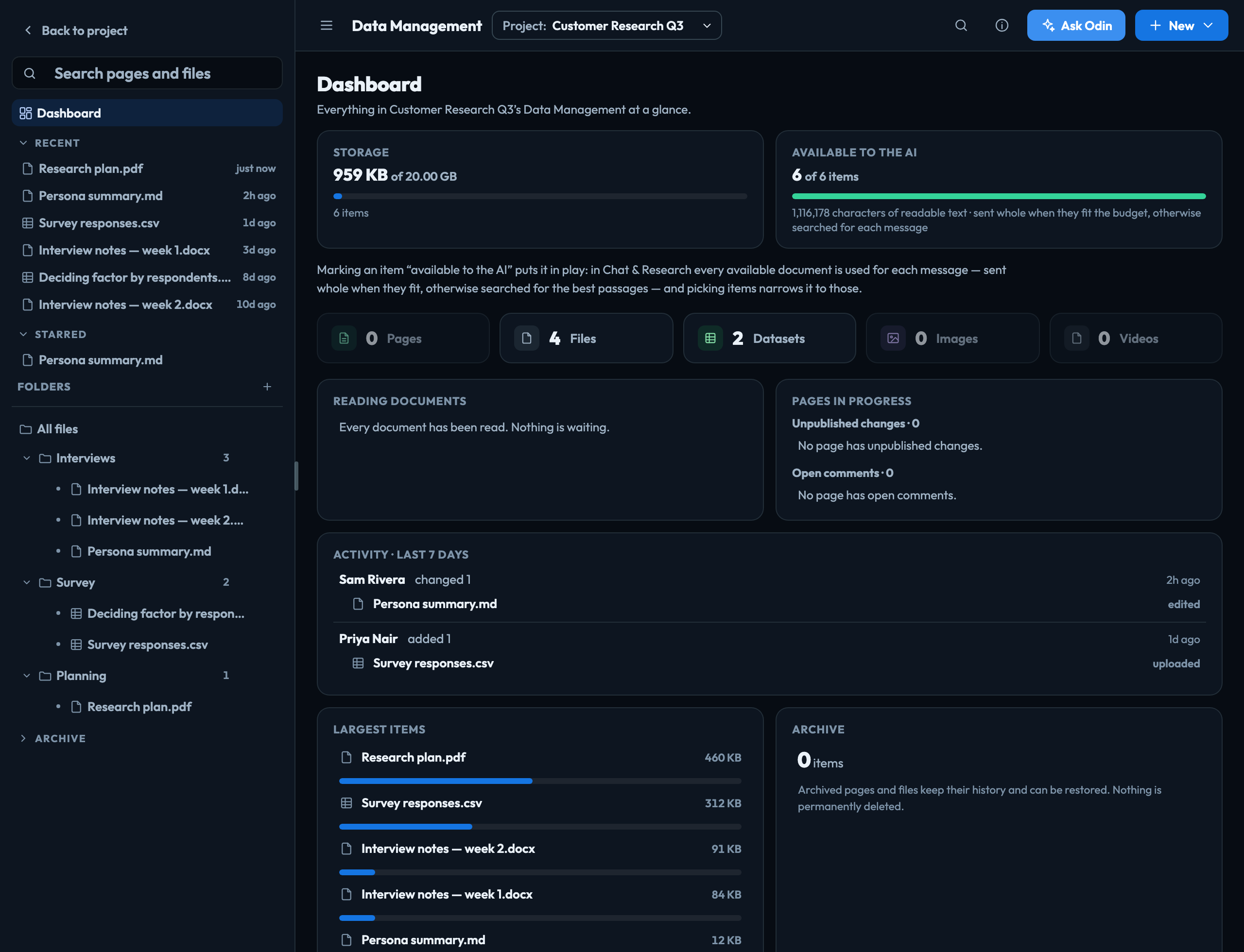The image size is (1244, 952).
Task: Open Interview notes — week 1.docx in Largest Items
Action: [447, 894]
